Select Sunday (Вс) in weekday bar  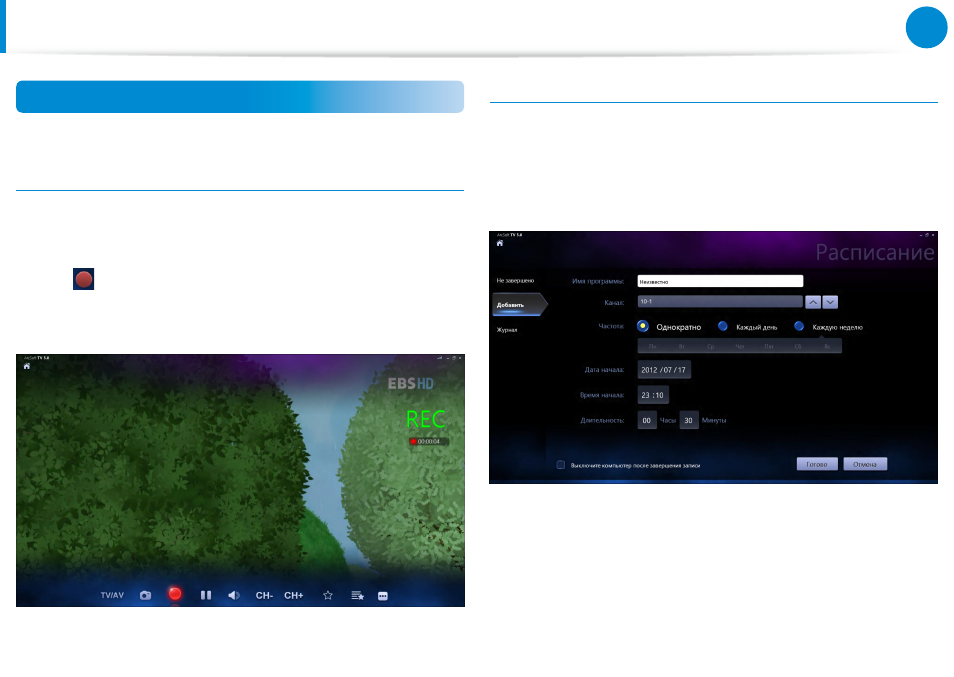coord(827,346)
